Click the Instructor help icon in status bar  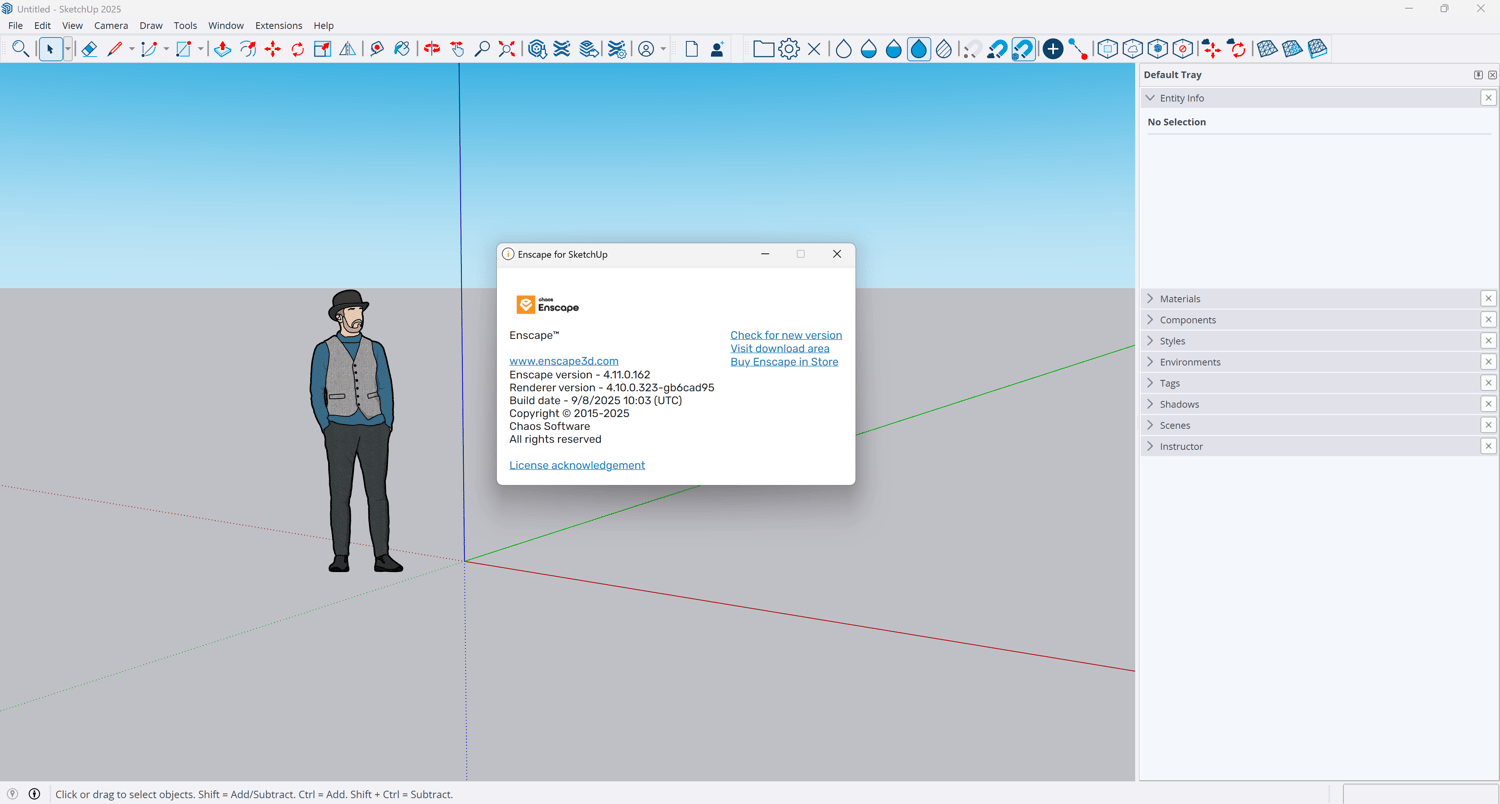pyautogui.click(x=12, y=794)
